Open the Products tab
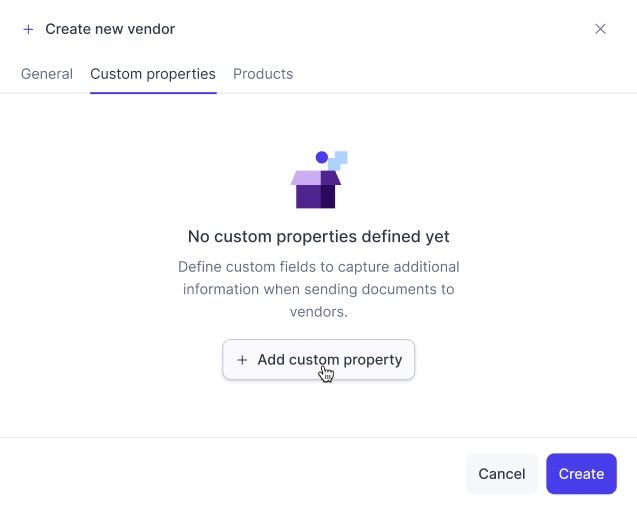The width and height of the screenshot is (637, 506). click(x=263, y=74)
